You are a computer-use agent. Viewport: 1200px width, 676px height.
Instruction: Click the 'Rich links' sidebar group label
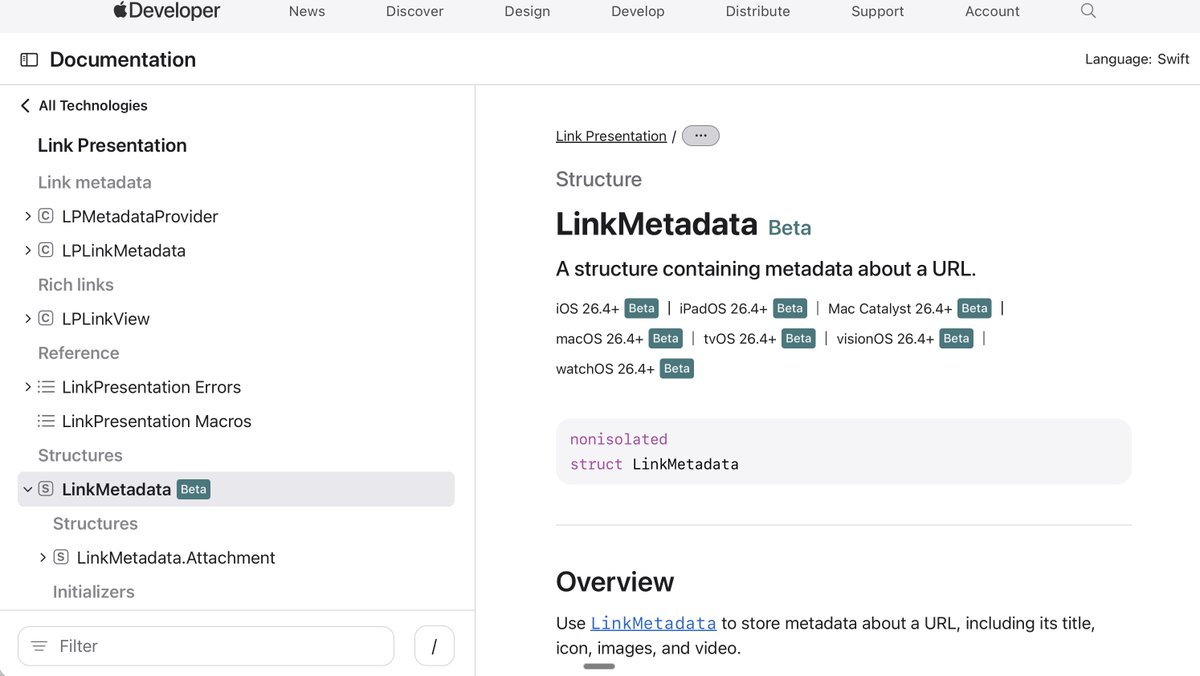(x=76, y=284)
